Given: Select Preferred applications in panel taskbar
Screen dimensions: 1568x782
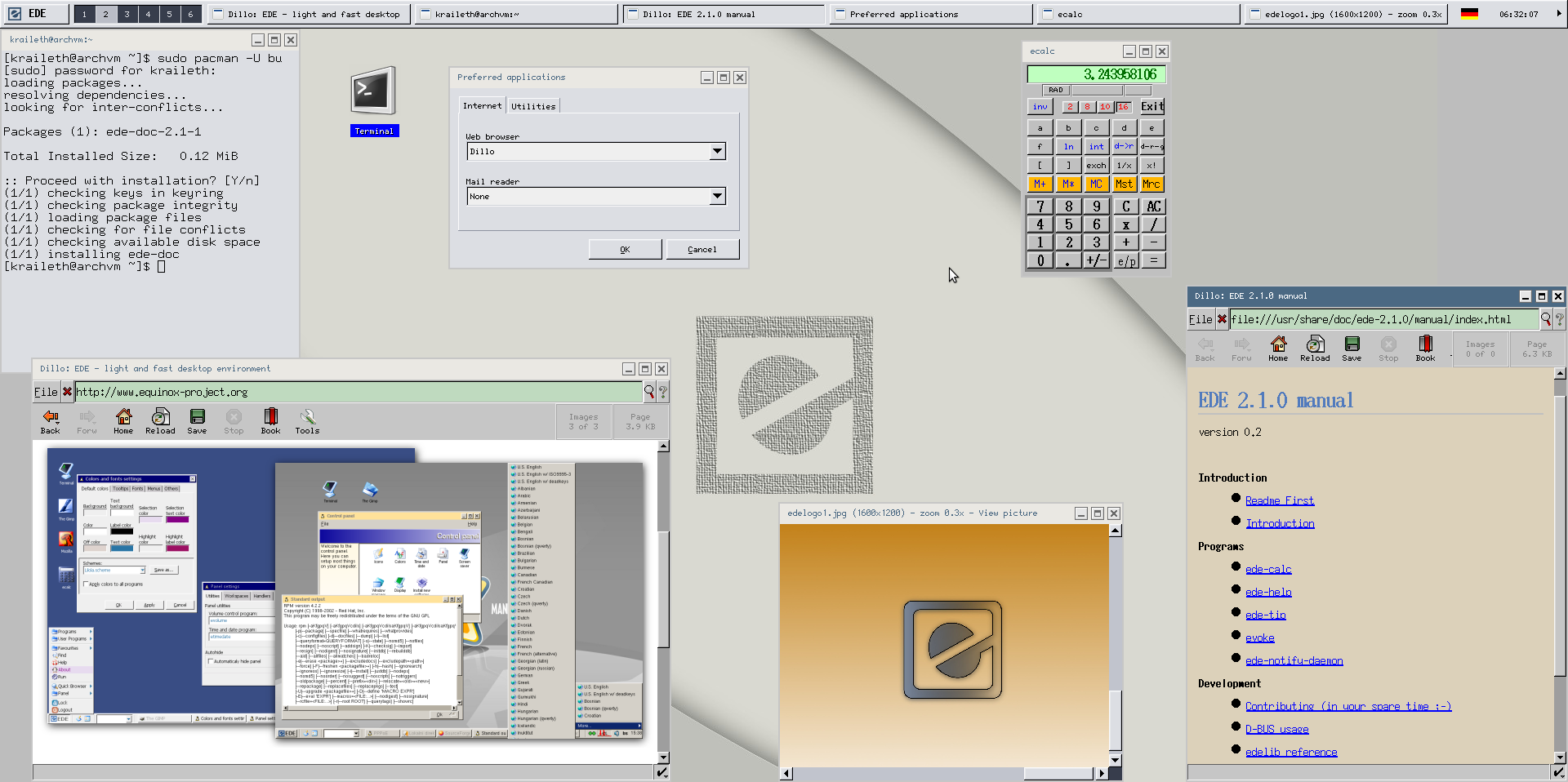Looking at the screenshot, I should (932, 14).
